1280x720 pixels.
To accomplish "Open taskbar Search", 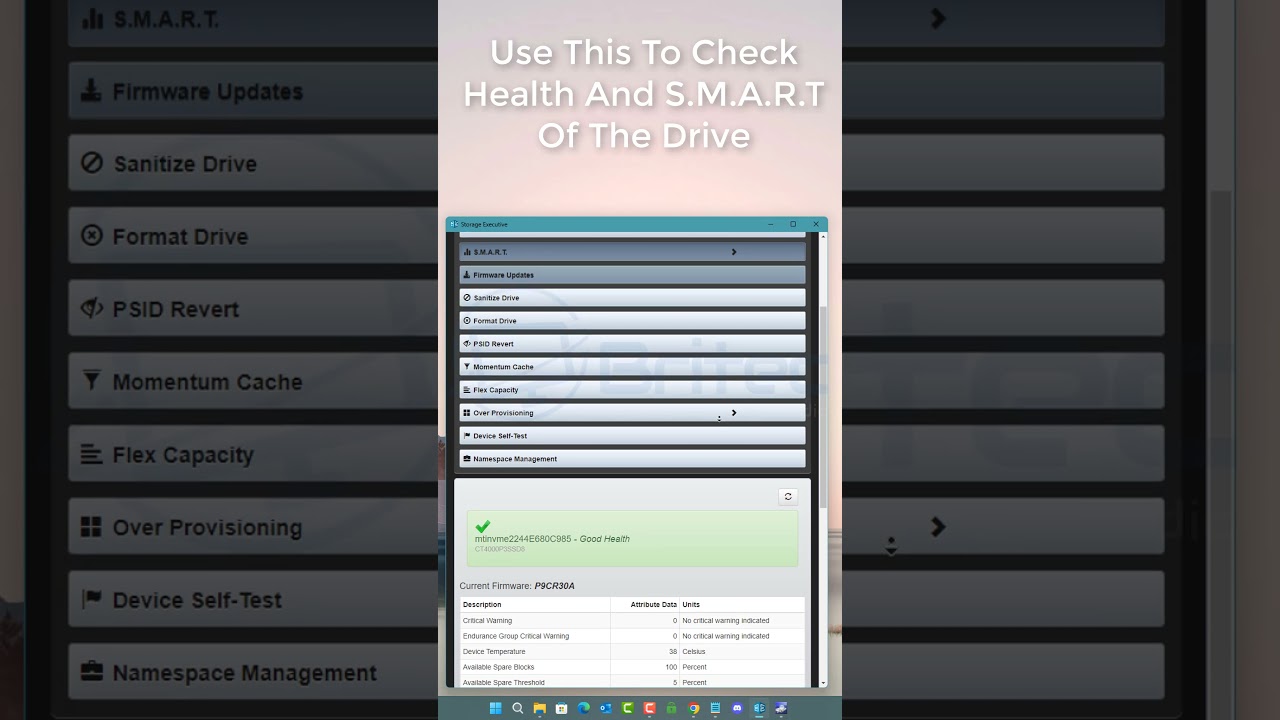I will click(518, 708).
